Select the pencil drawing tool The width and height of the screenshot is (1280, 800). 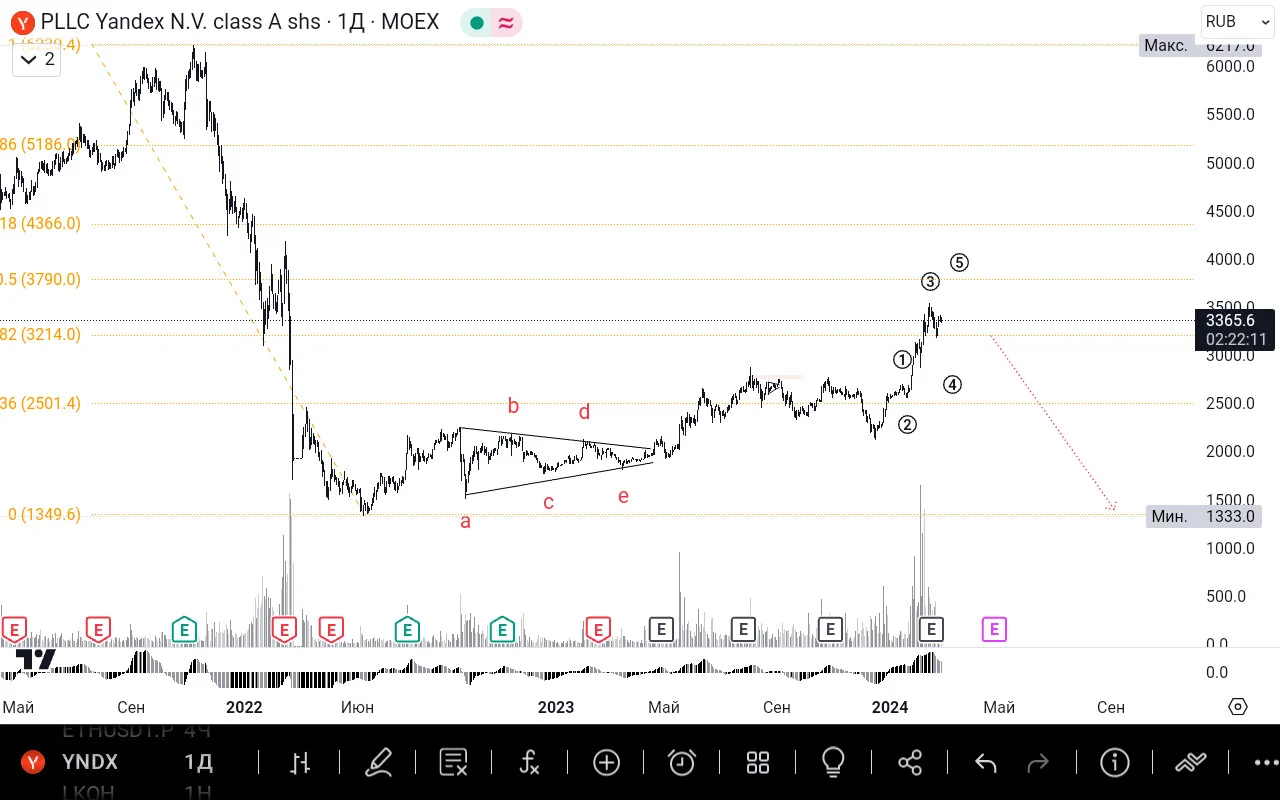click(379, 763)
